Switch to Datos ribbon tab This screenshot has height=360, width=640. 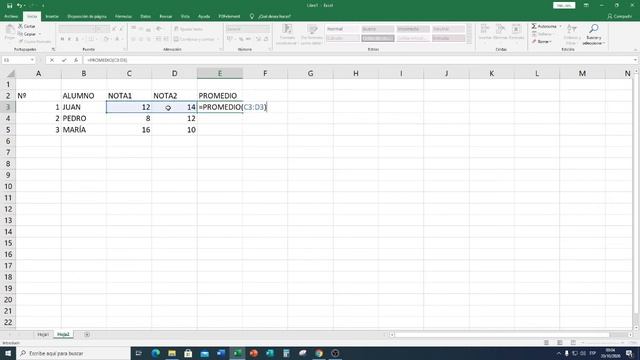(x=146, y=16)
